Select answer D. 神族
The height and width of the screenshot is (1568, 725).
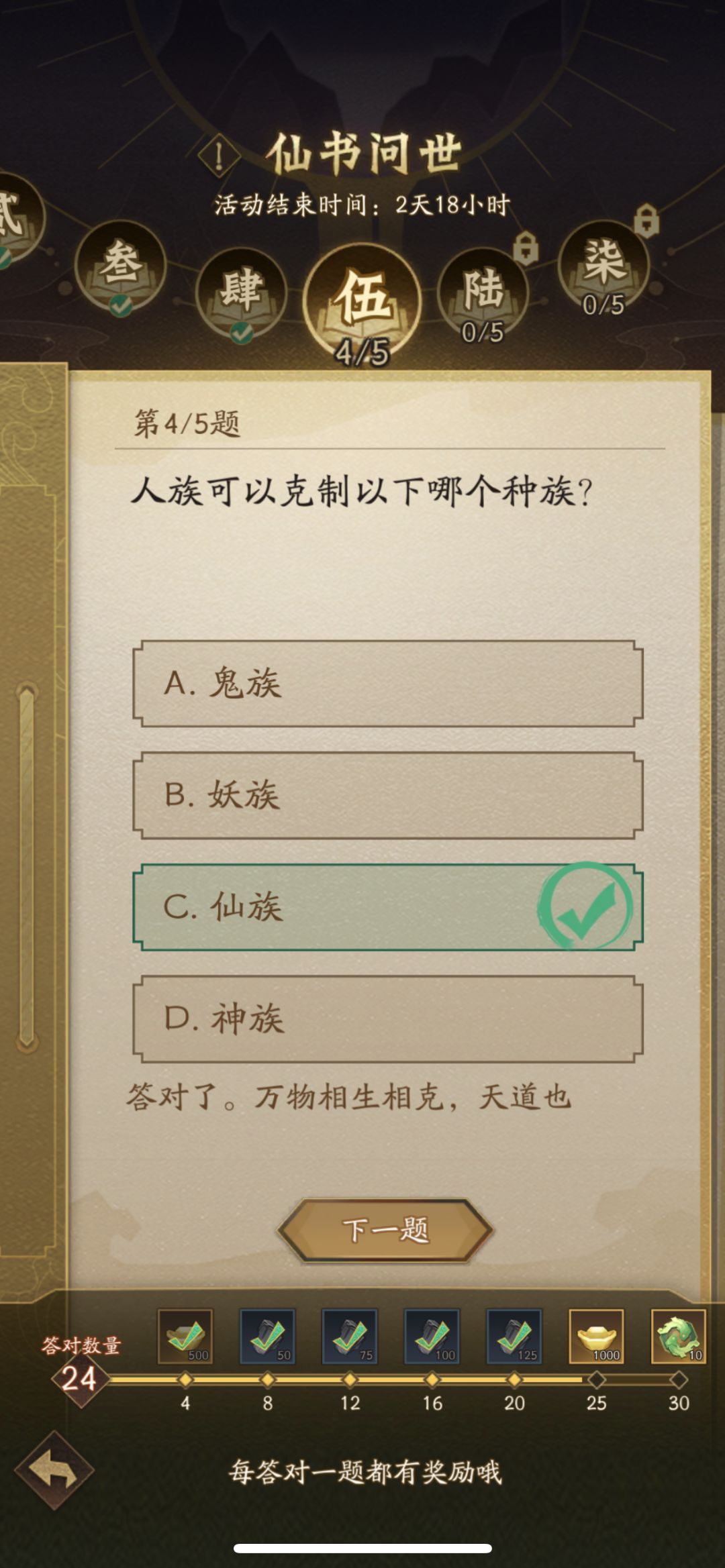point(387,1018)
